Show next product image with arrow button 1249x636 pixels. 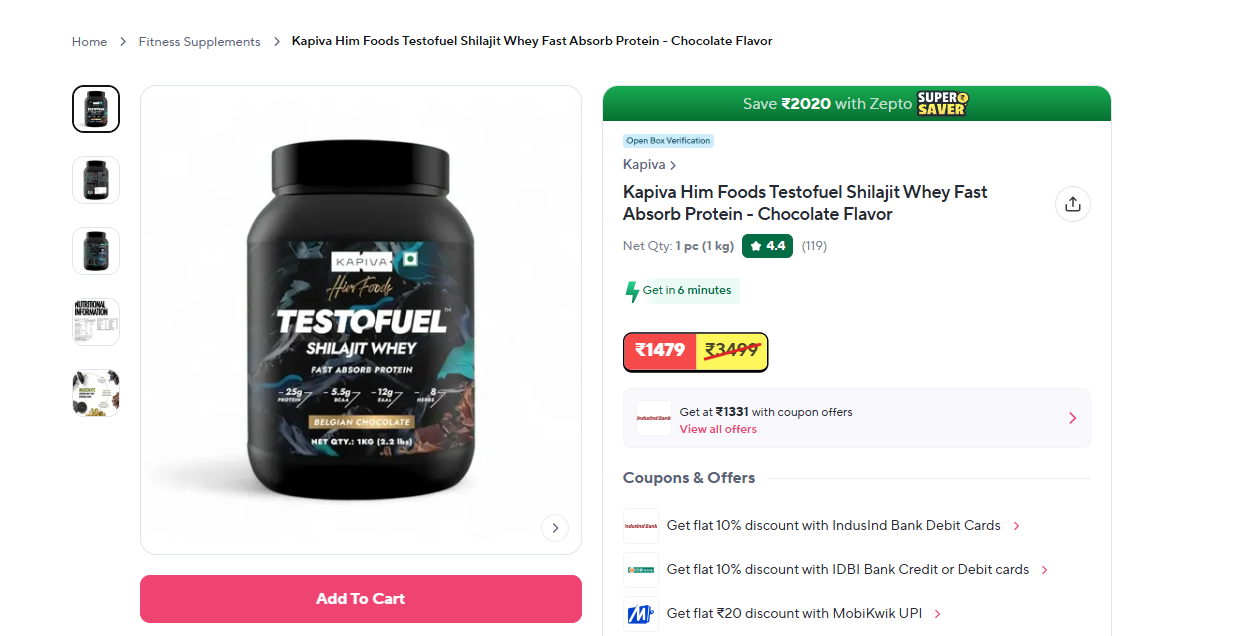[x=555, y=528]
